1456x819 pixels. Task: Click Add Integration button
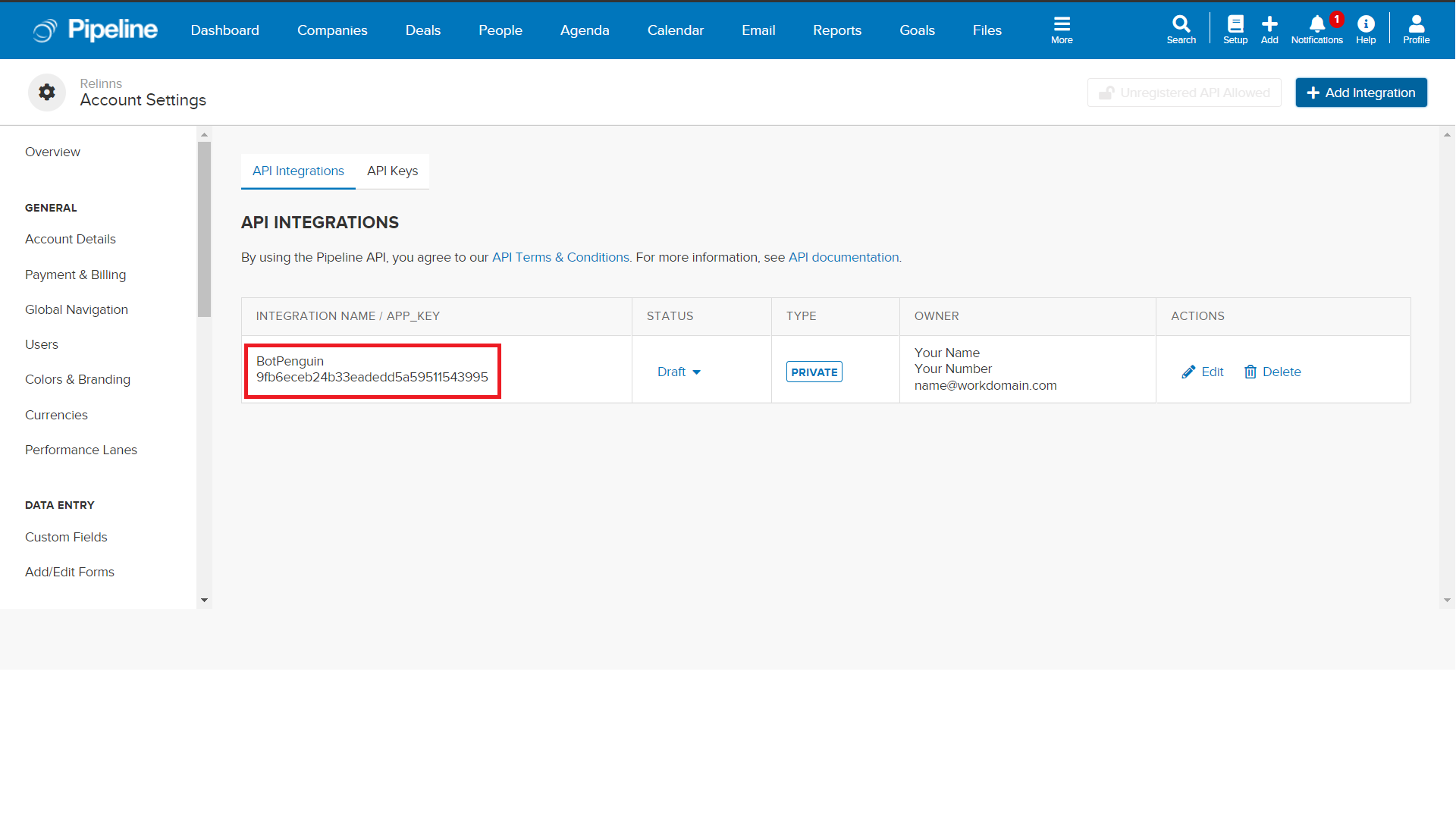pyautogui.click(x=1360, y=93)
